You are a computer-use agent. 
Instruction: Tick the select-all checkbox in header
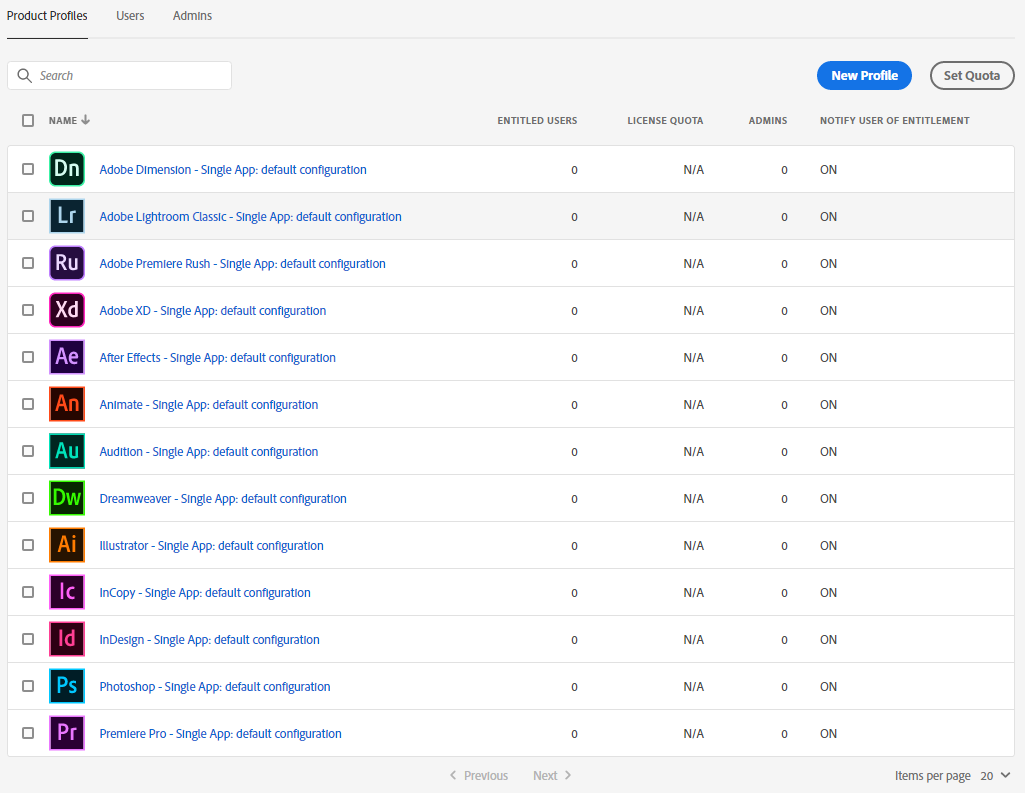28,121
